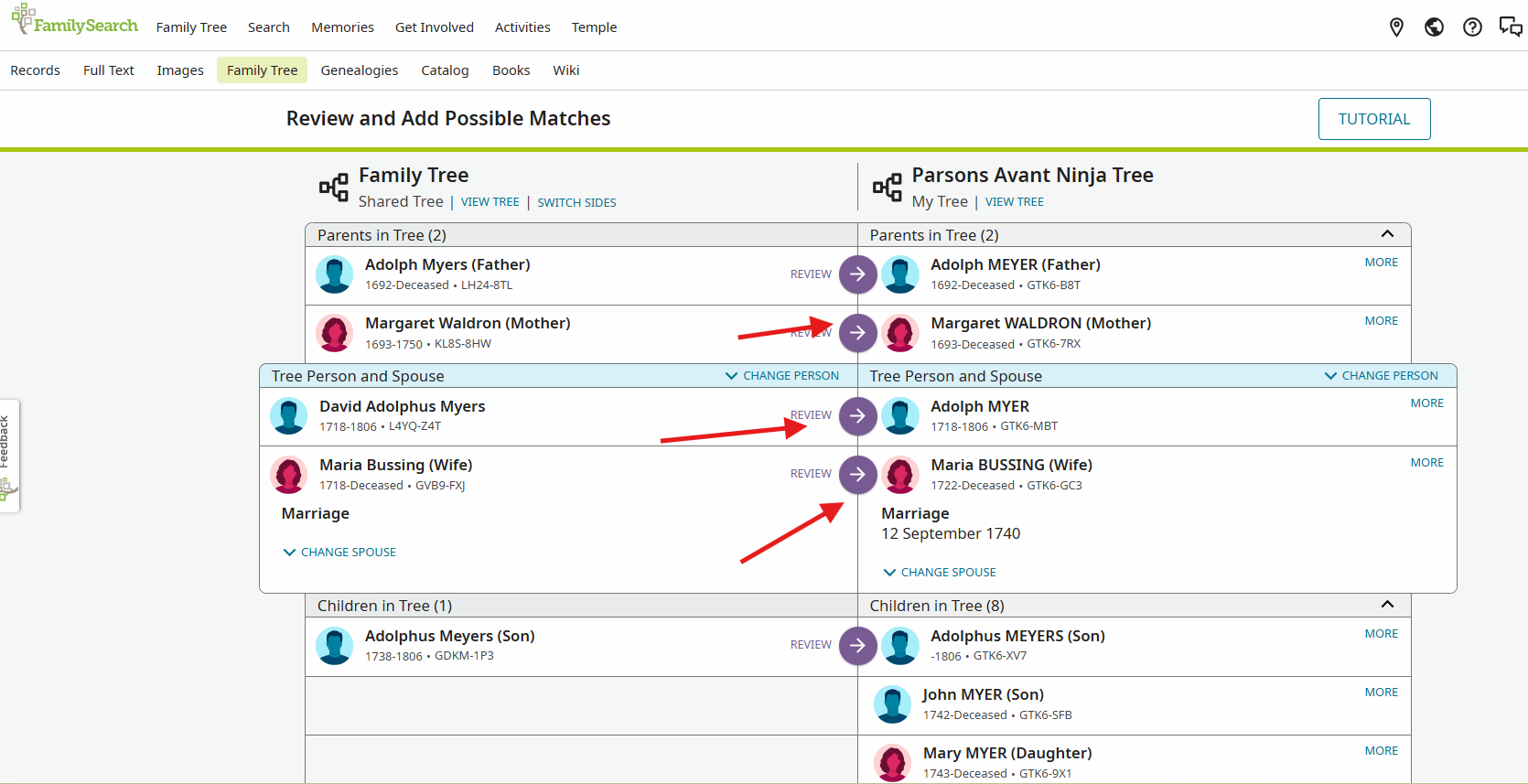The width and height of the screenshot is (1528, 784).
Task: Click MORE for Adolph MYER
Action: point(1427,403)
